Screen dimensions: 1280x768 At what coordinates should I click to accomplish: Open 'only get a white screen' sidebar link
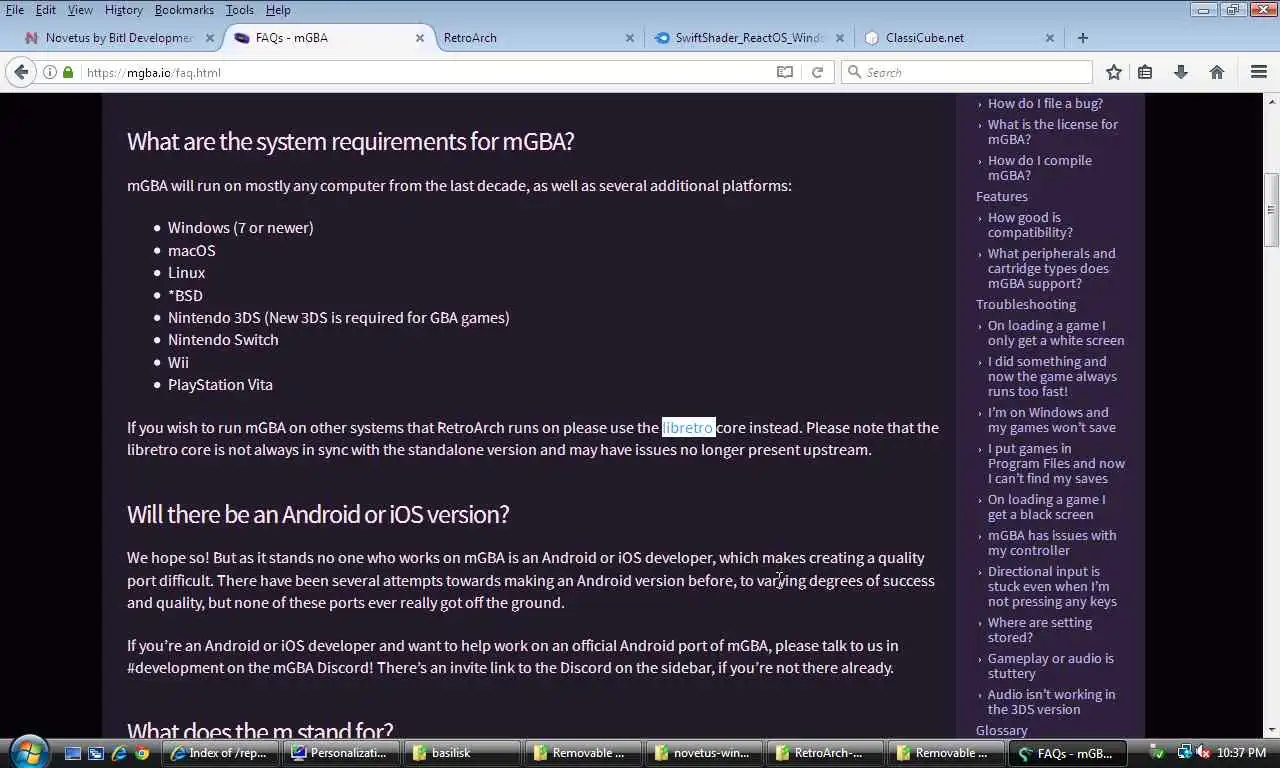click(1056, 333)
